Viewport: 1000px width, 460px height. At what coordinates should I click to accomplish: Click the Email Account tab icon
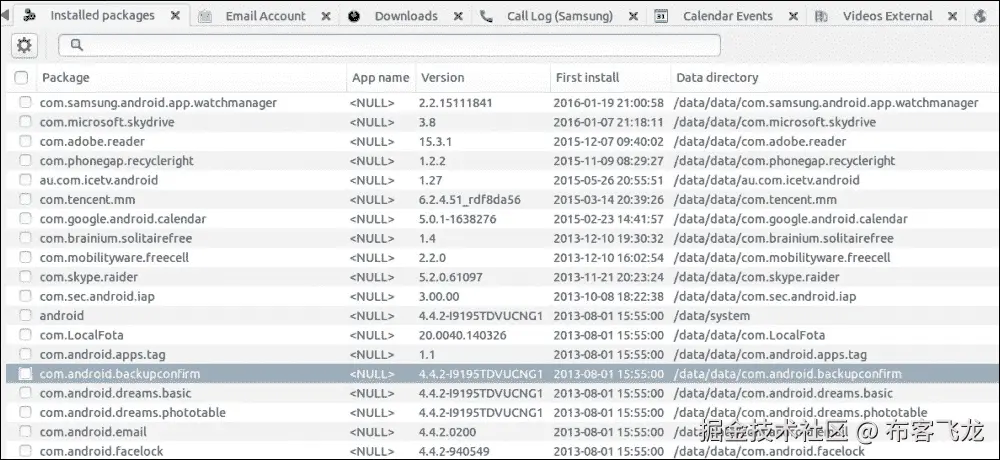click(205, 17)
